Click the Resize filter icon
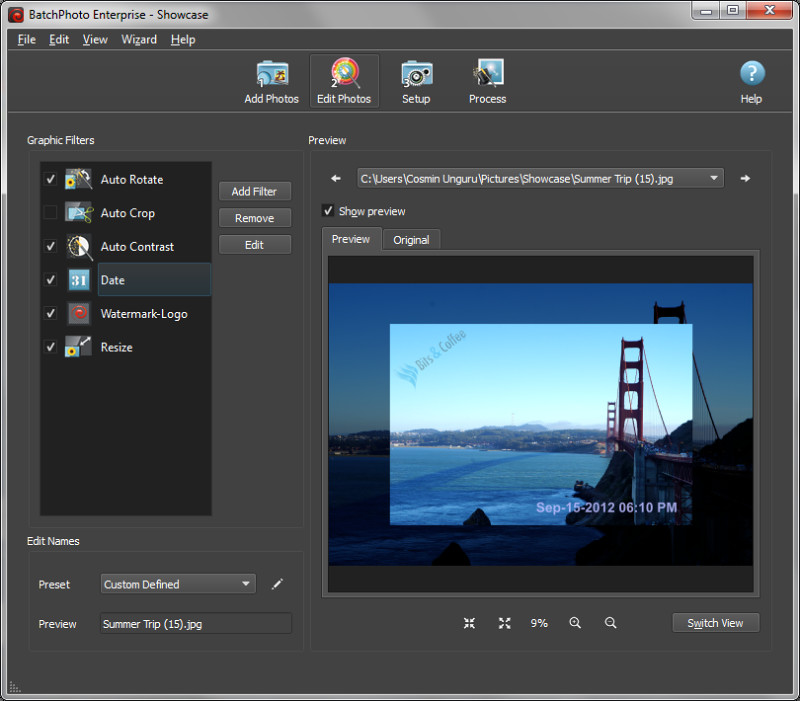This screenshot has width=800, height=701. click(x=79, y=347)
